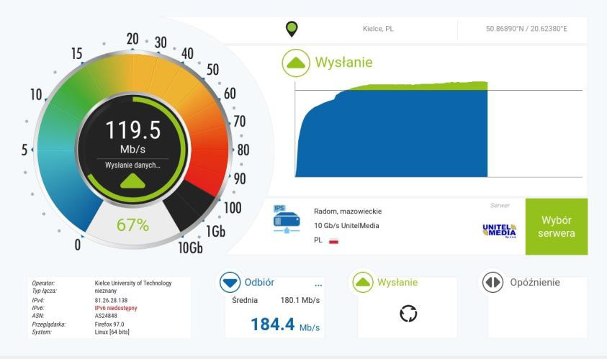Click the spinning refresh icon under Wysłanie
This screenshot has height=360, width=608.
point(408,313)
